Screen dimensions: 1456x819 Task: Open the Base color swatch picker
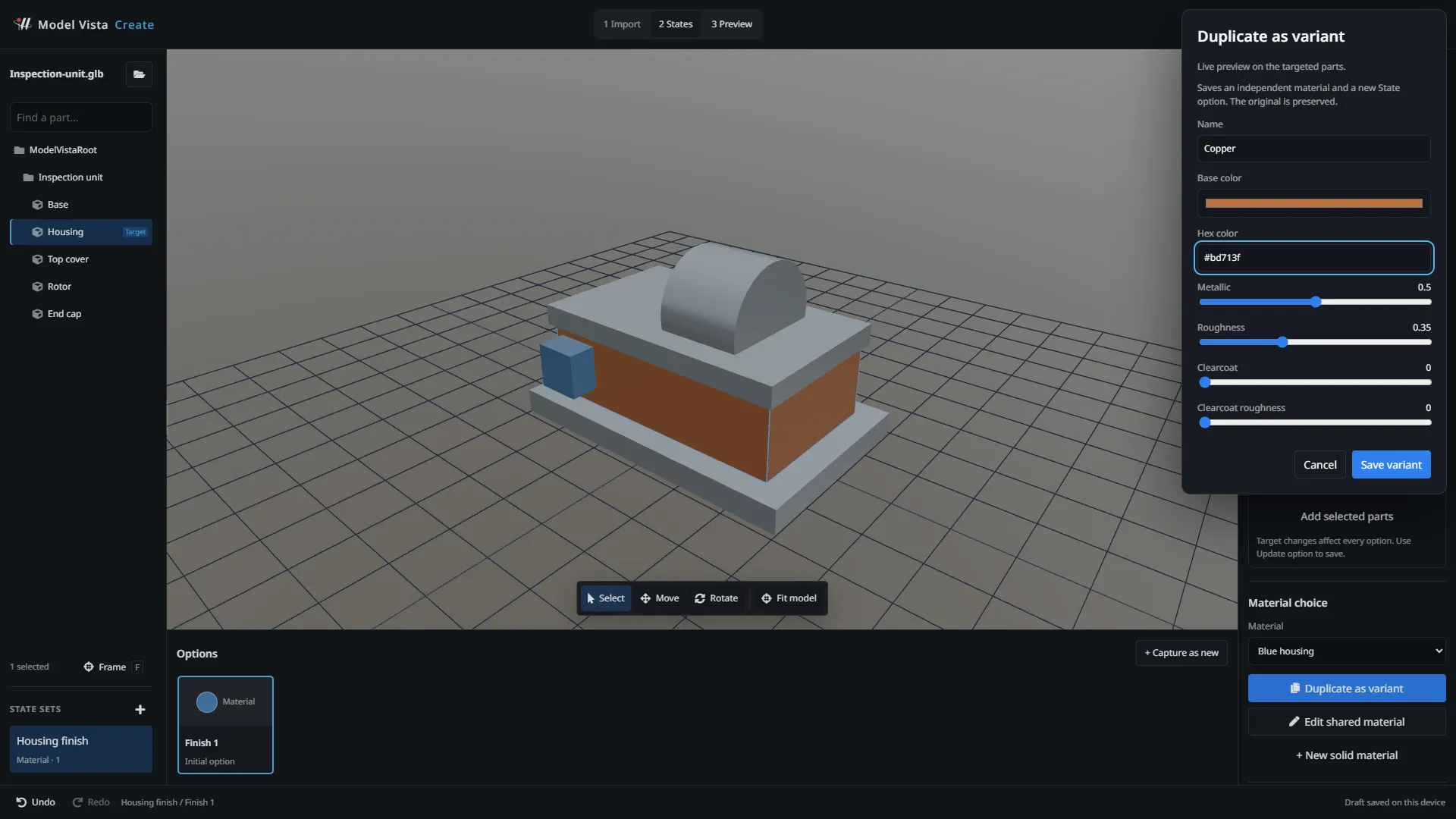pyautogui.click(x=1313, y=203)
